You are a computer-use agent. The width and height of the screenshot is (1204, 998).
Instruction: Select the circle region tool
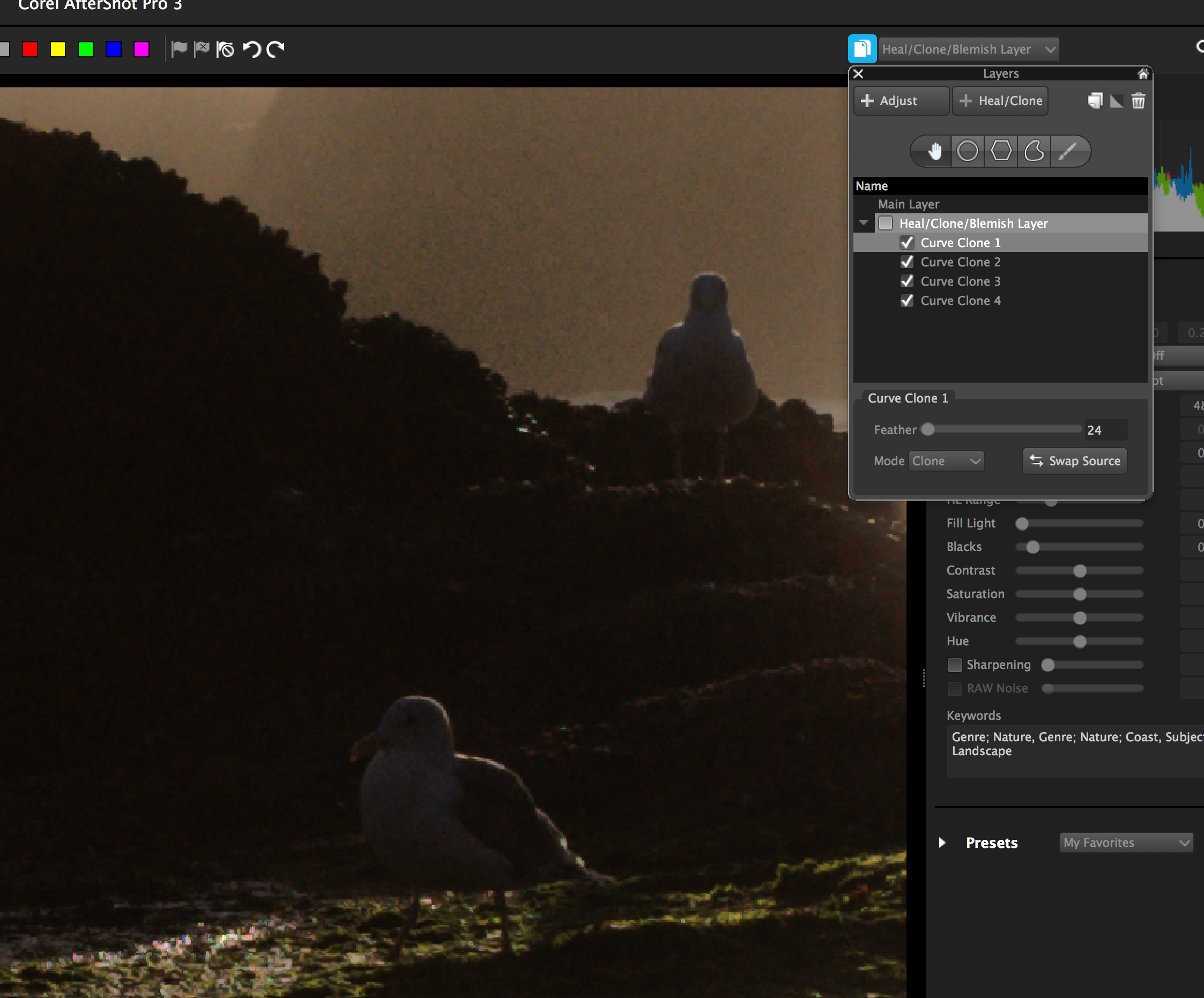[x=967, y=151]
